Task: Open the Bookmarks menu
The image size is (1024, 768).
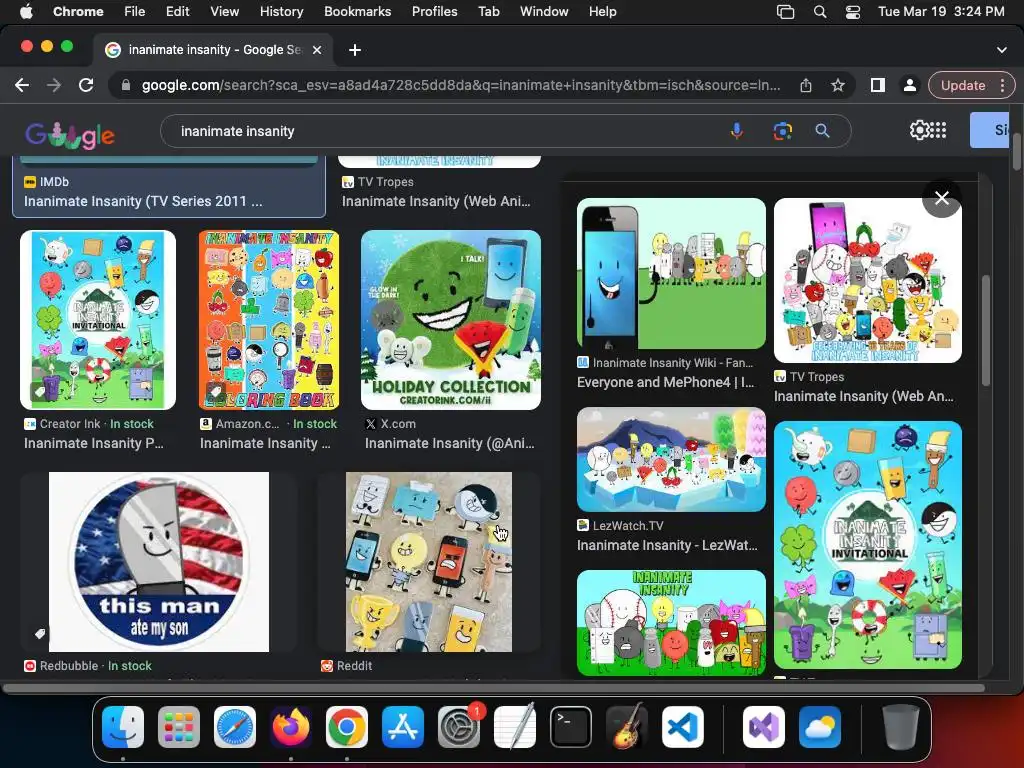Action: 357,11
